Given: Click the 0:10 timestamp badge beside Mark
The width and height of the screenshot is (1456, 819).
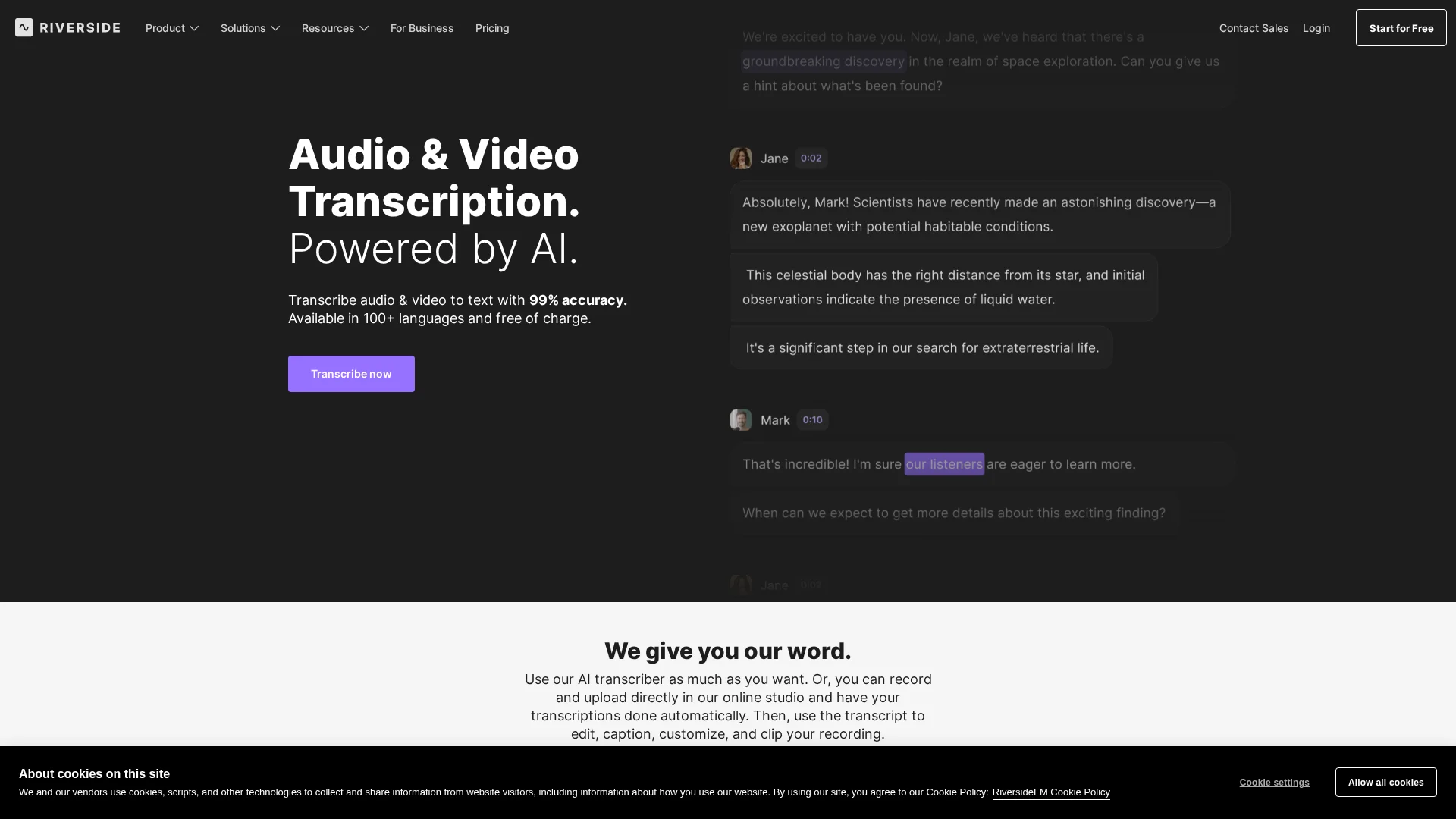Looking at the screenshot, I should [x=812, y=420].
